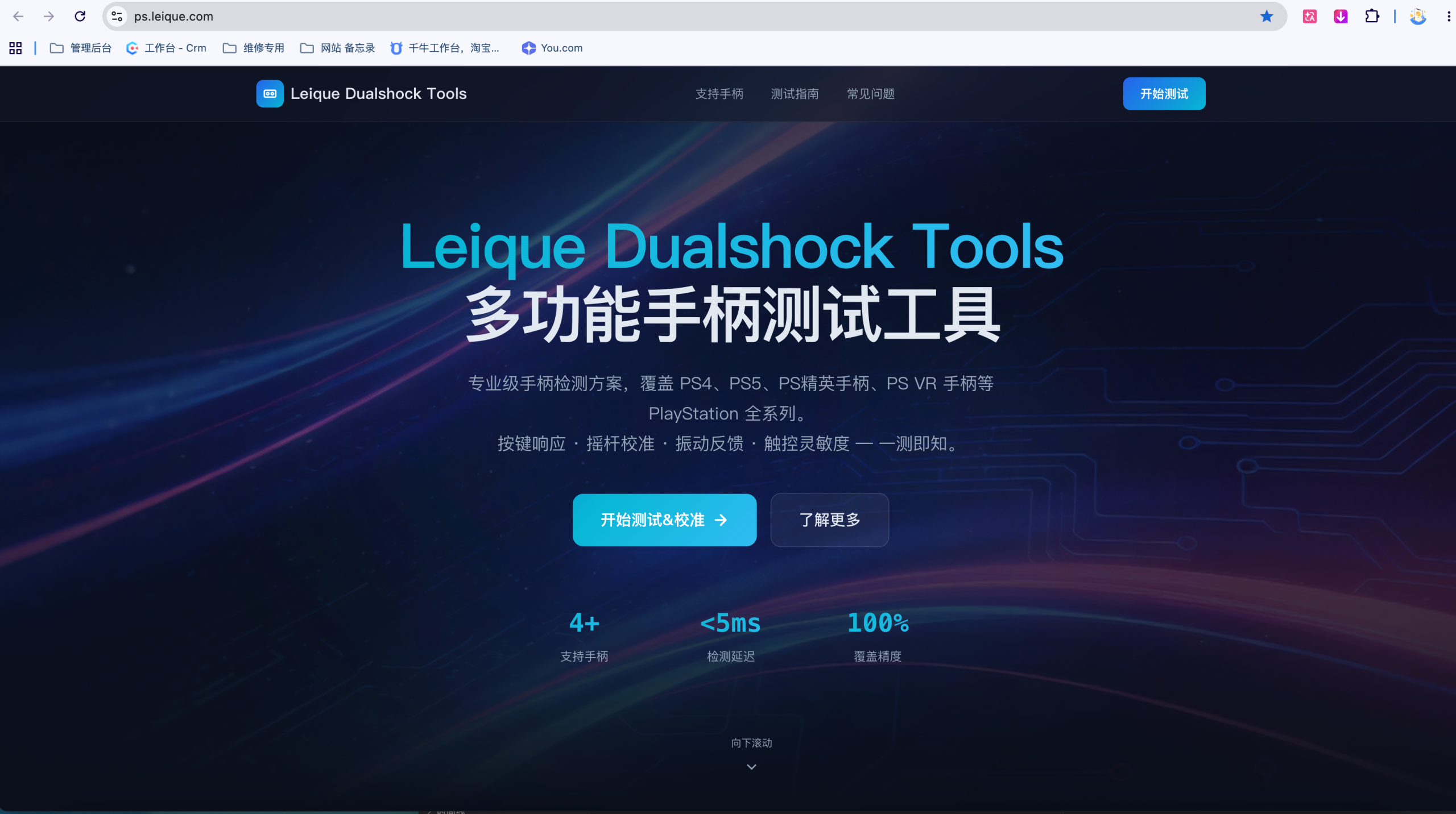Go back with browser back arrow

pos(18,16)
